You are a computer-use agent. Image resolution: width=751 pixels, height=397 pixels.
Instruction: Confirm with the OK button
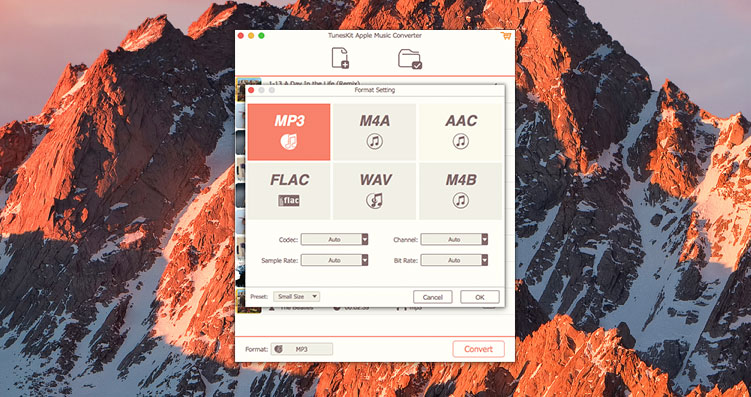click(x=480, y=297)
